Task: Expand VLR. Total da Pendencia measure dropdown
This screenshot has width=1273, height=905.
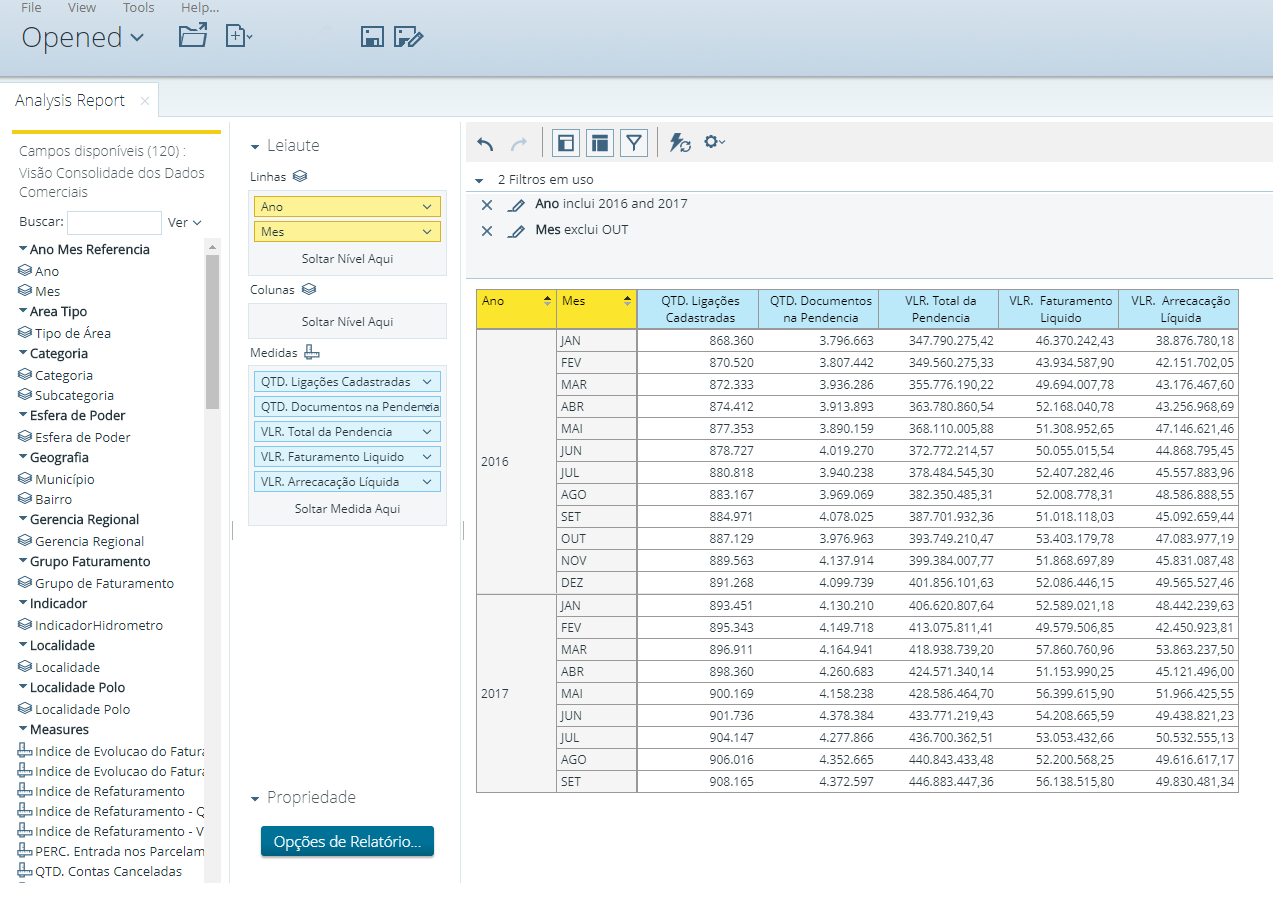Action: pyautogui.click(x=428, y=432)
